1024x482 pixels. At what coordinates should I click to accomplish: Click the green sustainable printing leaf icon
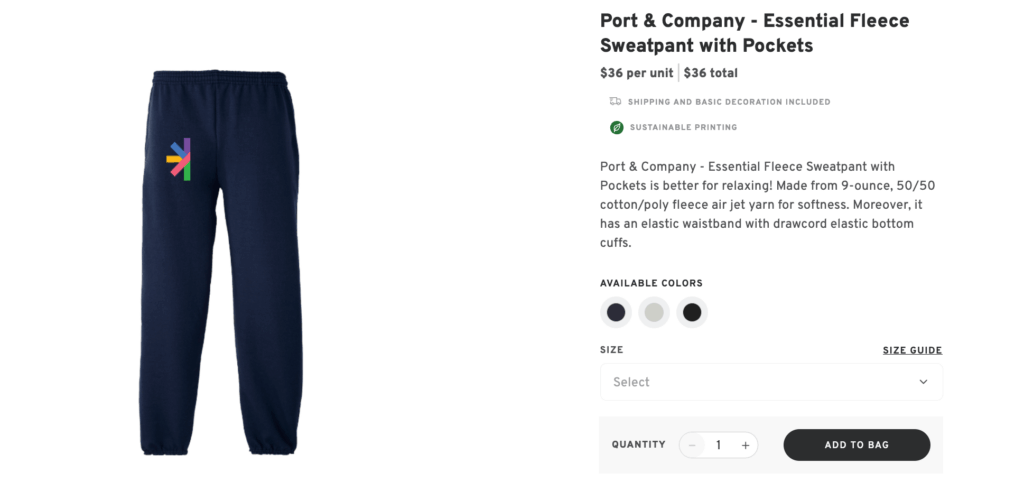click(x=616, y=127)
